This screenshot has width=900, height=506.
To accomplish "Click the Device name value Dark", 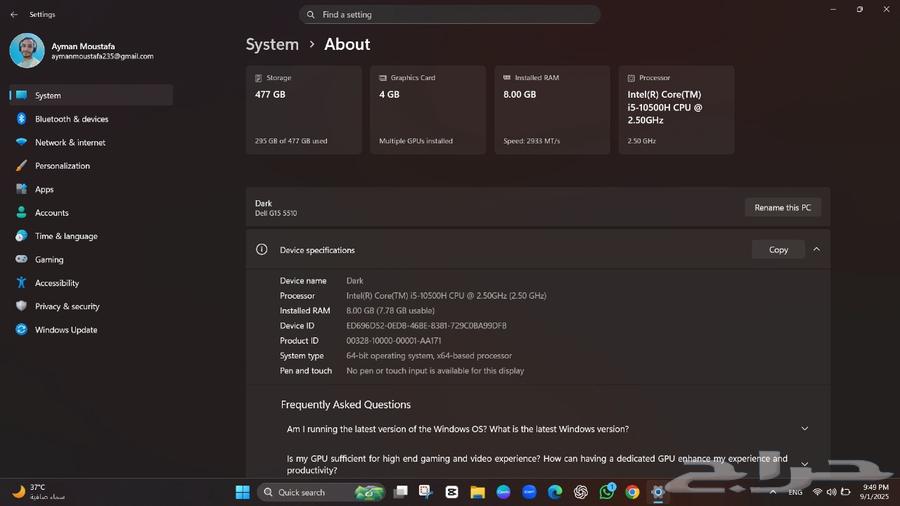I will [355, 281].
